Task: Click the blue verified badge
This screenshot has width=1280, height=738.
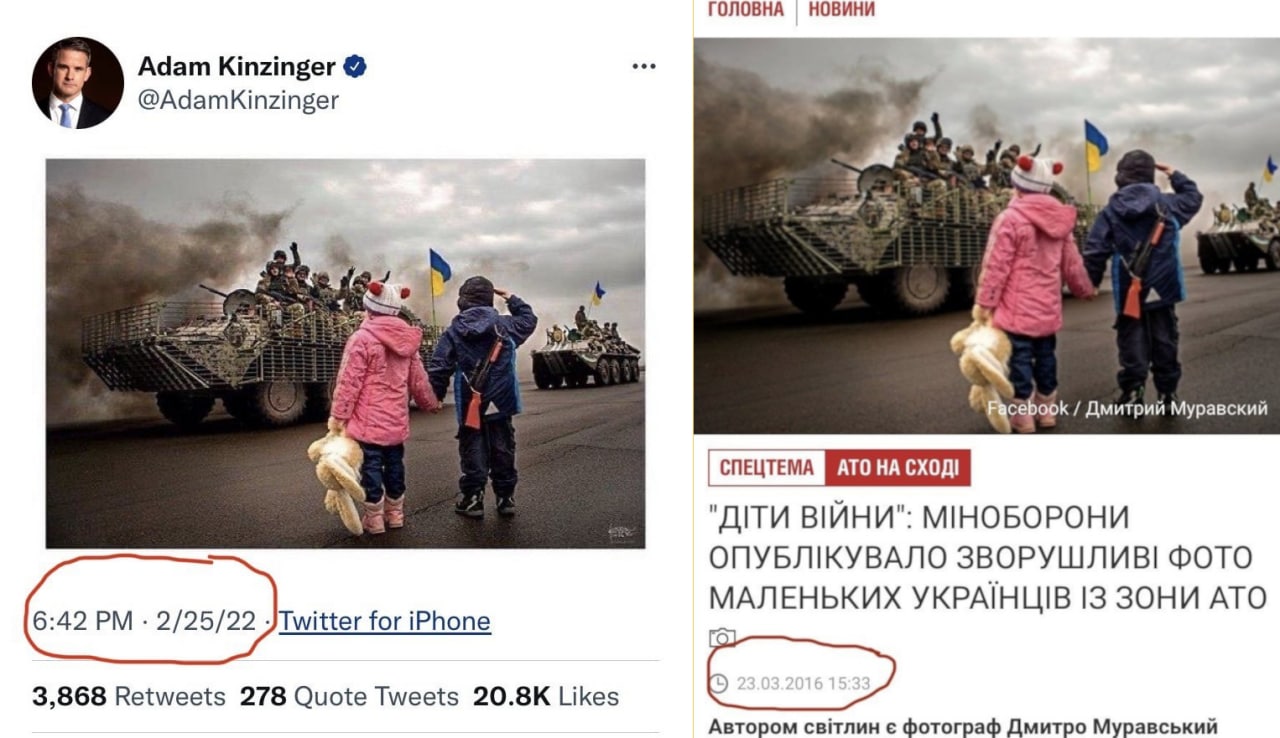Action: tap(355, 67)
